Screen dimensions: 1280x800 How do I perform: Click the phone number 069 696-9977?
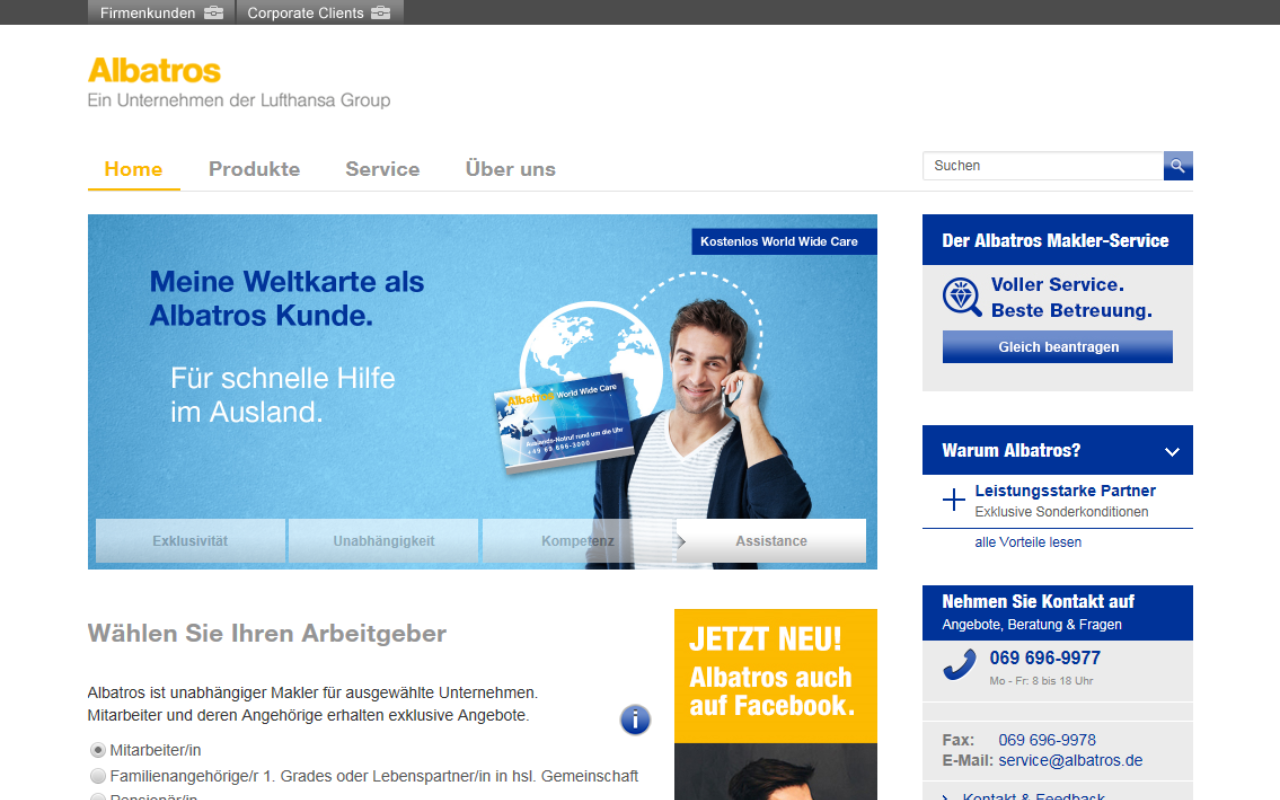(x=1045, y=658)
